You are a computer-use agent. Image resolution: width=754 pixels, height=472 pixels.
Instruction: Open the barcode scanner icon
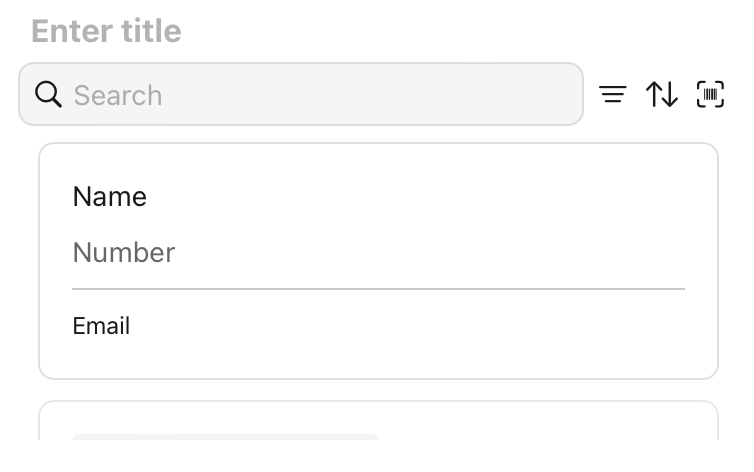coord(710,95)
